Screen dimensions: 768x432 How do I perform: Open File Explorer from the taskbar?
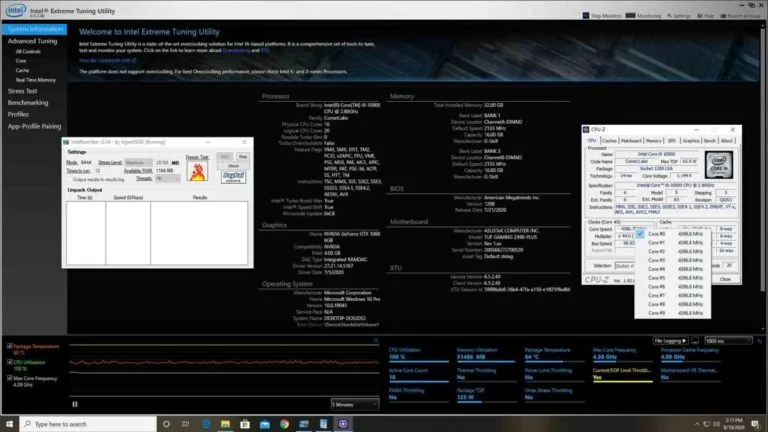click(225, 424)
